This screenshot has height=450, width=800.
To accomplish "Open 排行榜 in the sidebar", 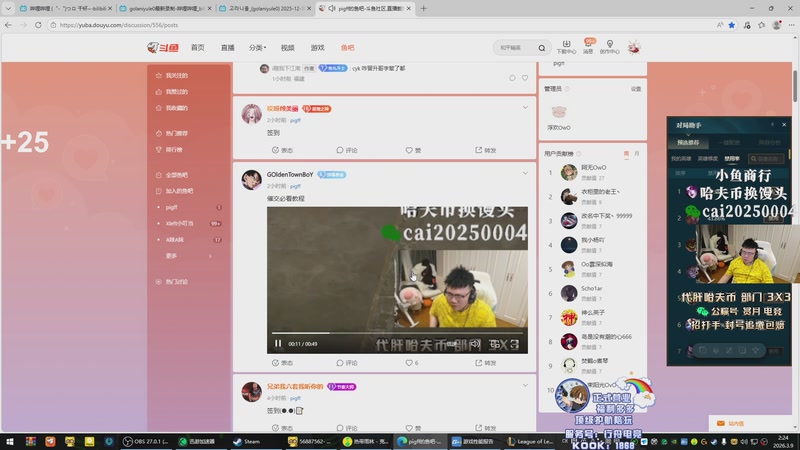I will pyautogui.click(x=169, y=149).
